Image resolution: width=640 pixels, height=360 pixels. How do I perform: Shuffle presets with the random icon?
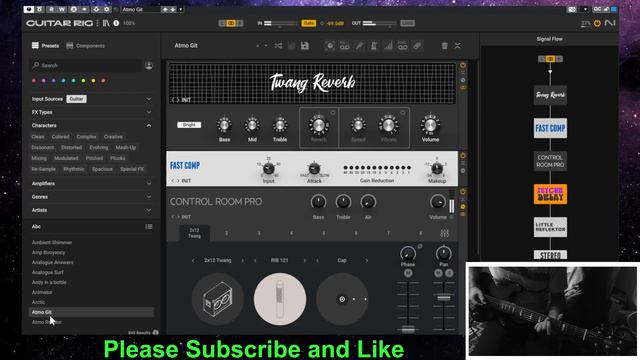point(278,46)
